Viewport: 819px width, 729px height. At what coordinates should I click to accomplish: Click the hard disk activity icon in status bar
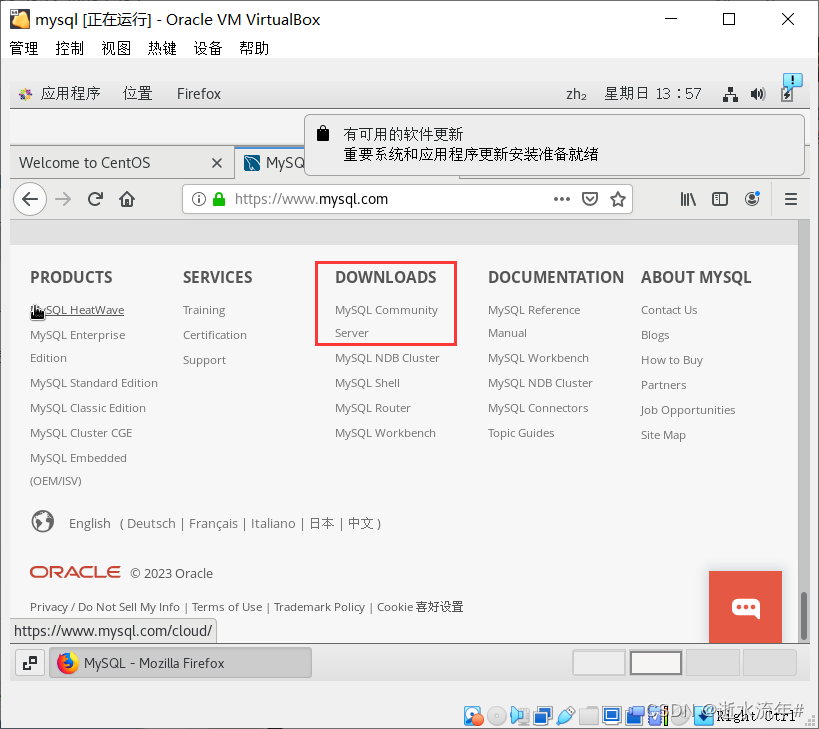[473, 715]
